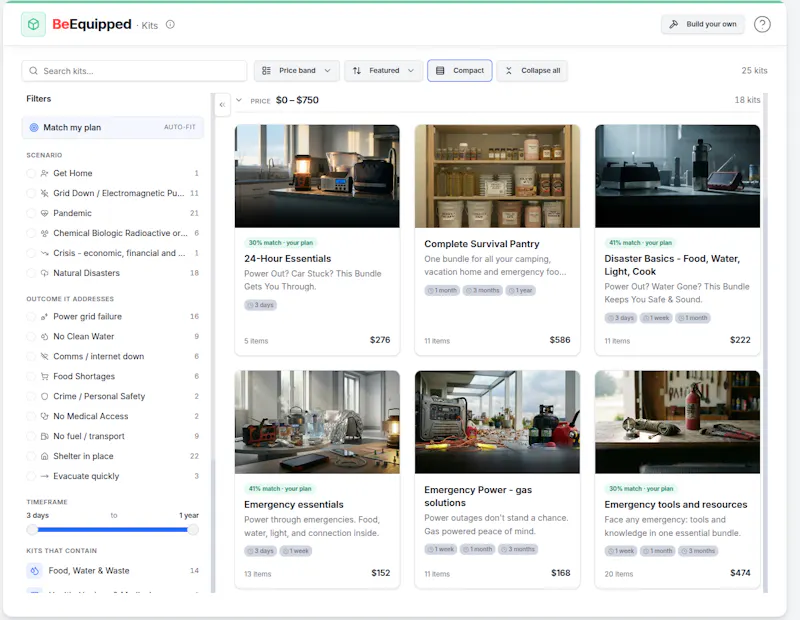Click the 13 items label on Emergency essentials

[258, 574]
